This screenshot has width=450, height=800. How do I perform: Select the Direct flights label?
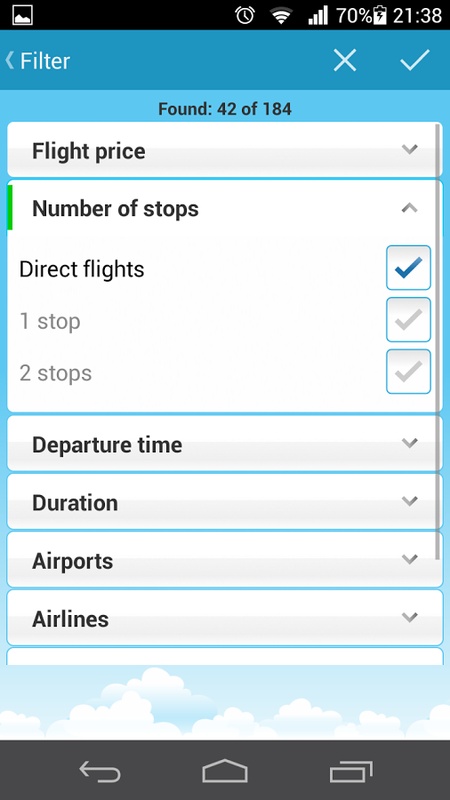[82, 269]
